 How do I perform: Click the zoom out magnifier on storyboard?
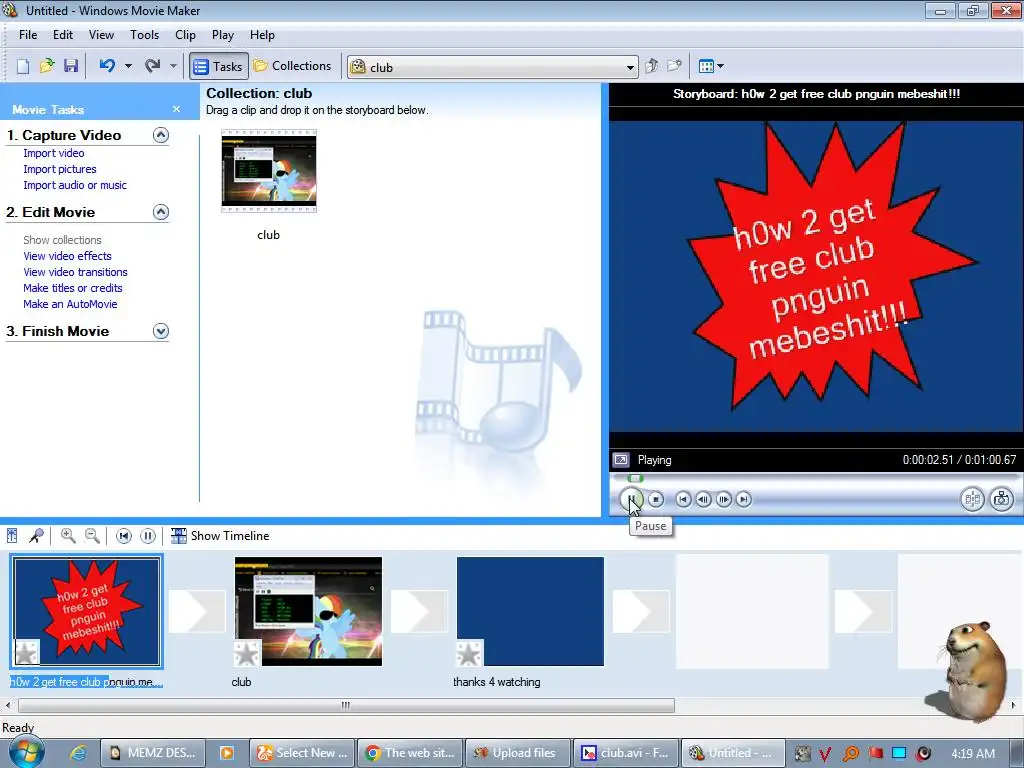[92, 536]
